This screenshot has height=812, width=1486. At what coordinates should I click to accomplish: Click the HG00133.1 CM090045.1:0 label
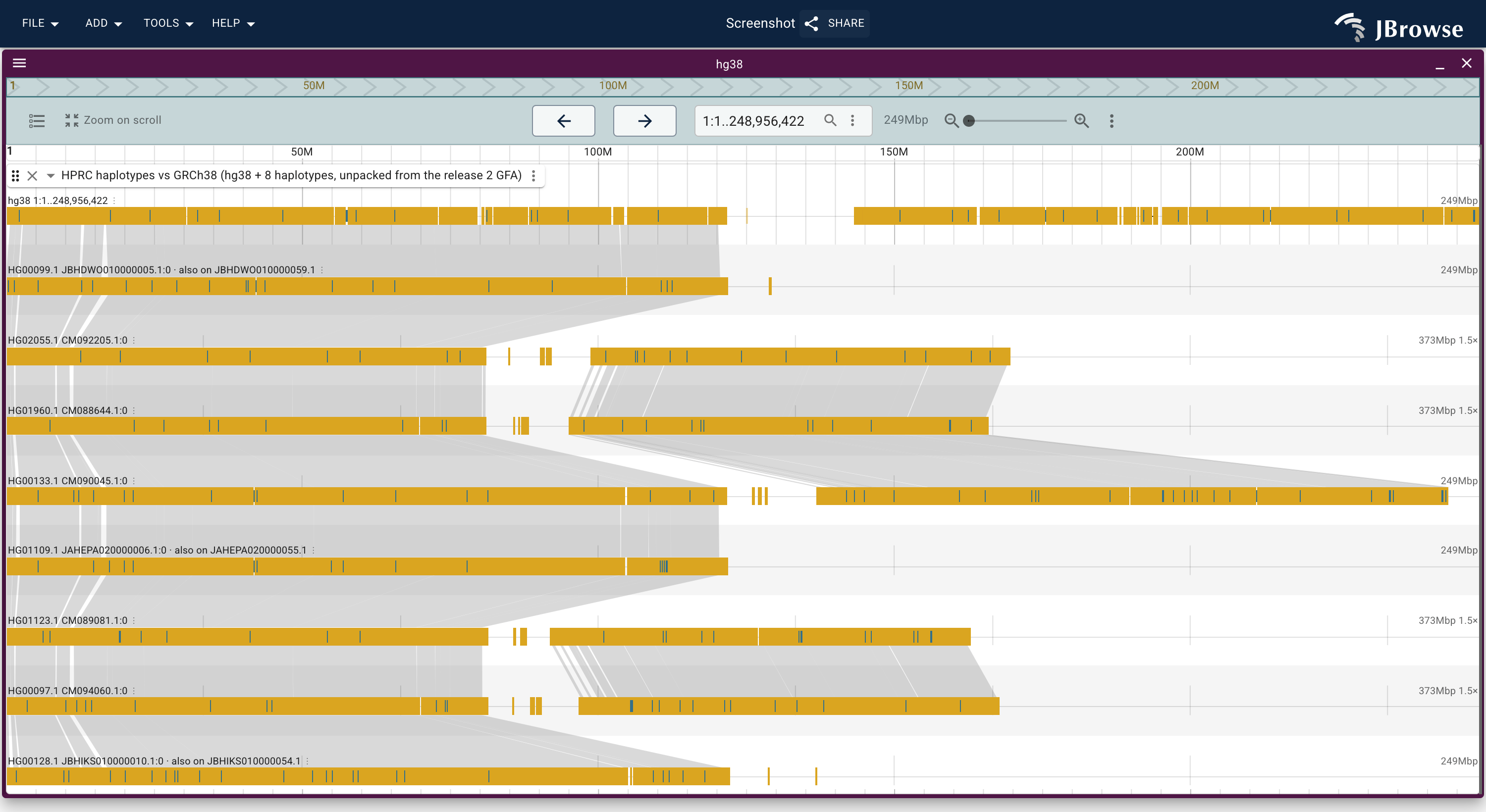coord(67,481)
